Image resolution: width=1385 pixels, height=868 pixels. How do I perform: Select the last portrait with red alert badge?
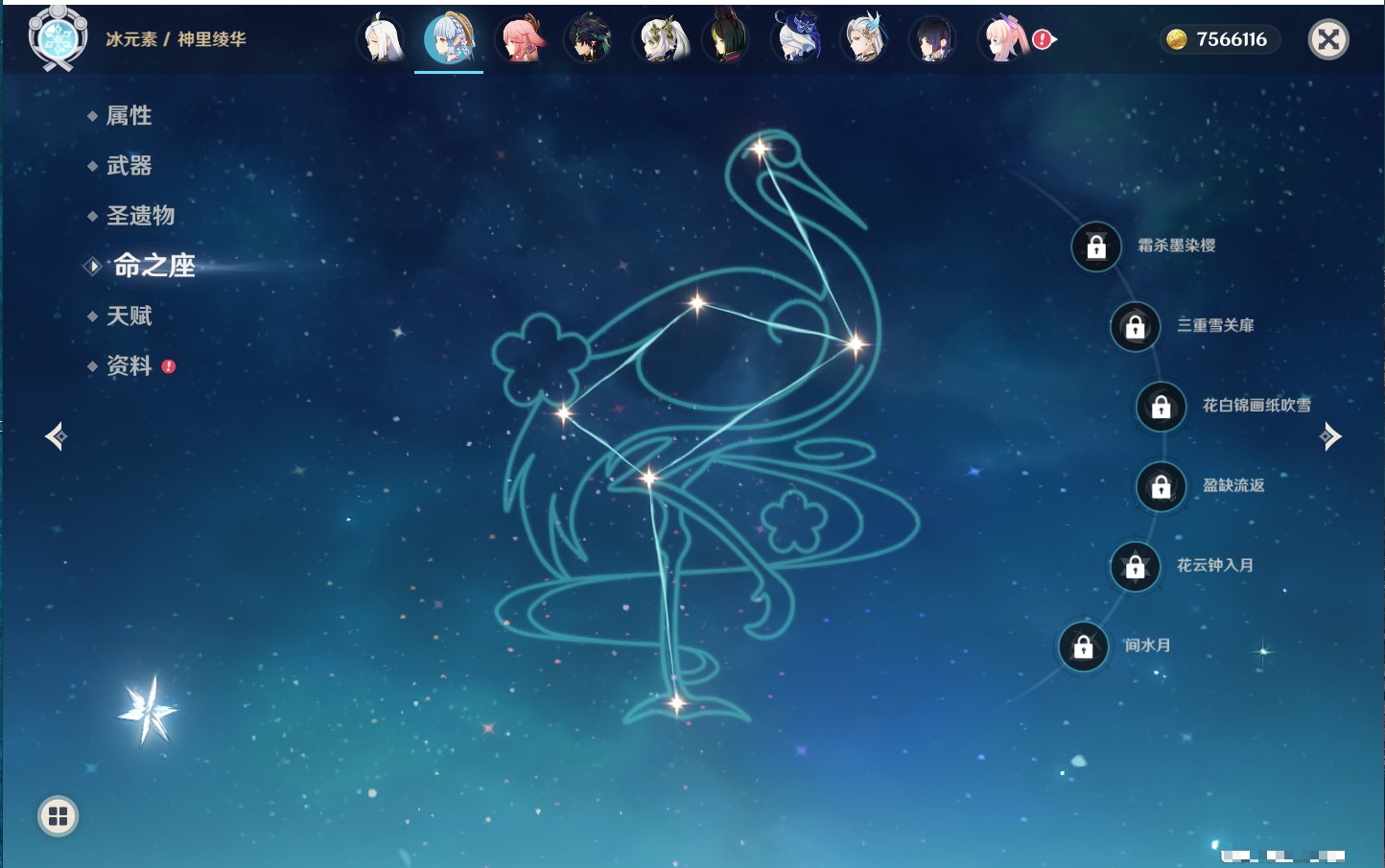1004,40
